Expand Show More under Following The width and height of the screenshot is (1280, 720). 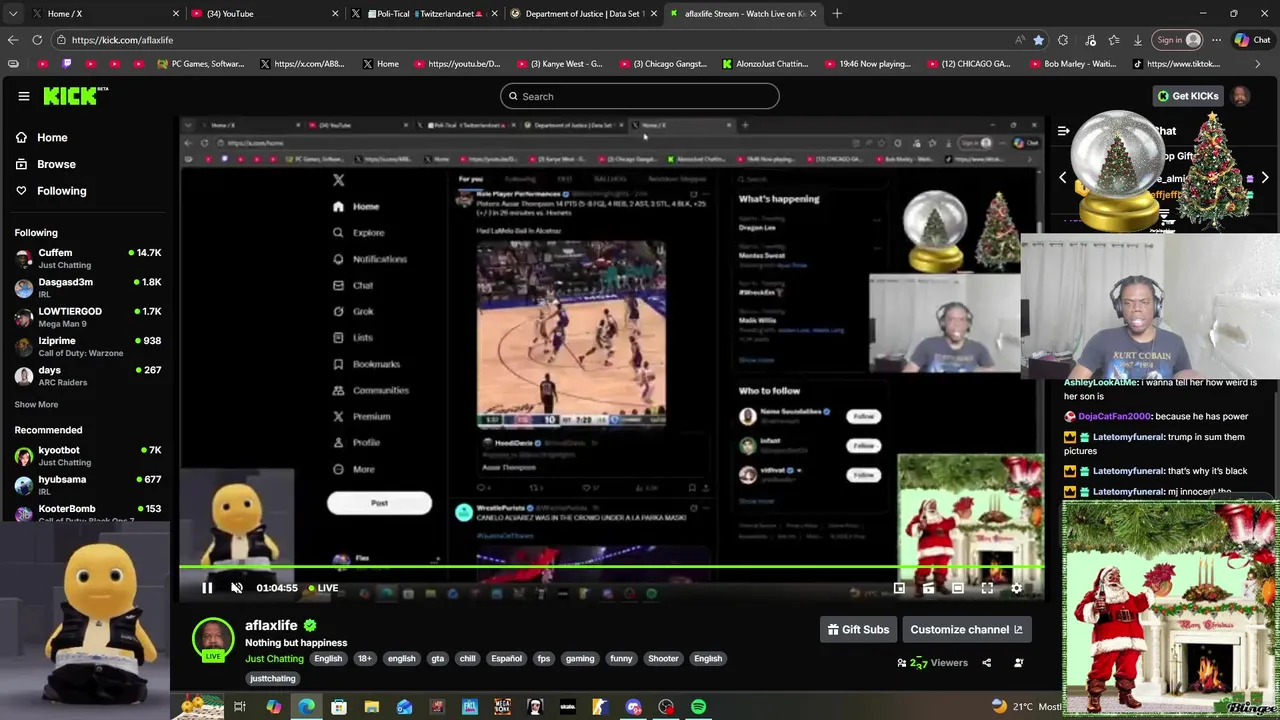[x=36, y=405]
